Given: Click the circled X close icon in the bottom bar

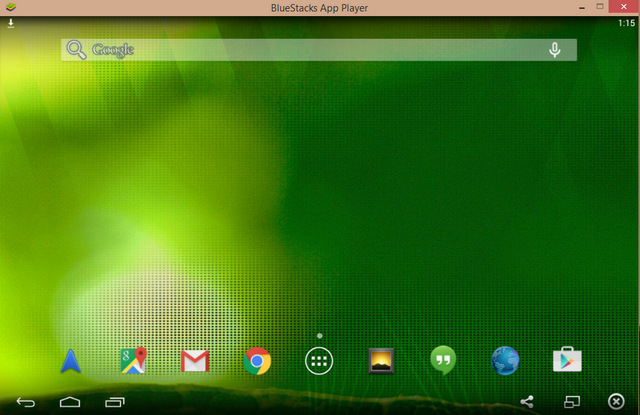Looking at the screenshot, I should [x=616, y=402].
